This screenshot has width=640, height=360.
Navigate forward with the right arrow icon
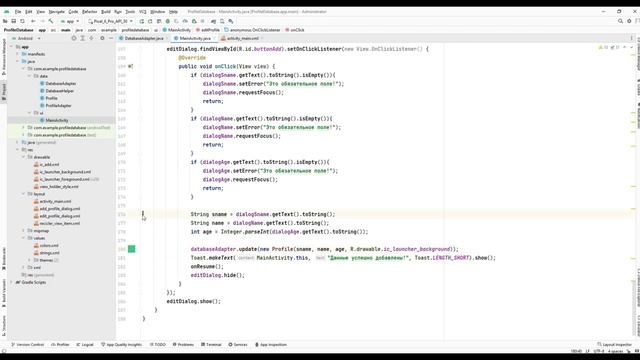coord(42,21)
